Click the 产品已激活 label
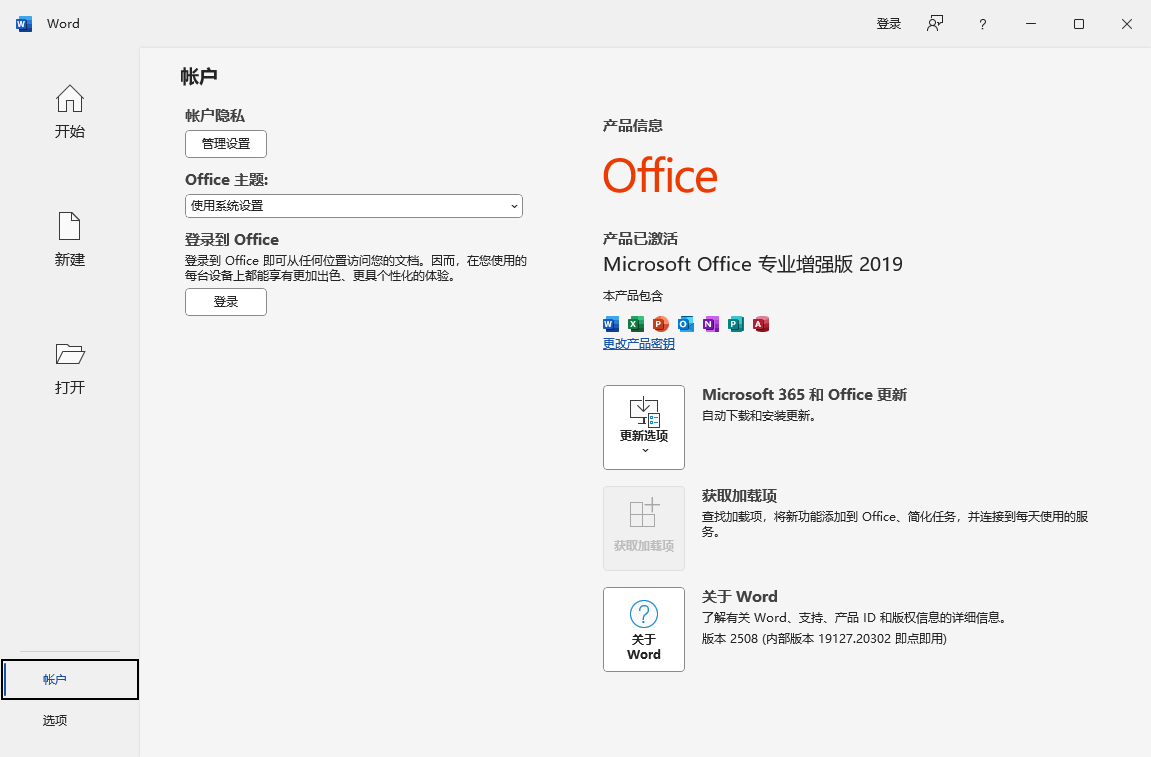Viewport: 1151px width, 757px height. click(x=640, y=239)
